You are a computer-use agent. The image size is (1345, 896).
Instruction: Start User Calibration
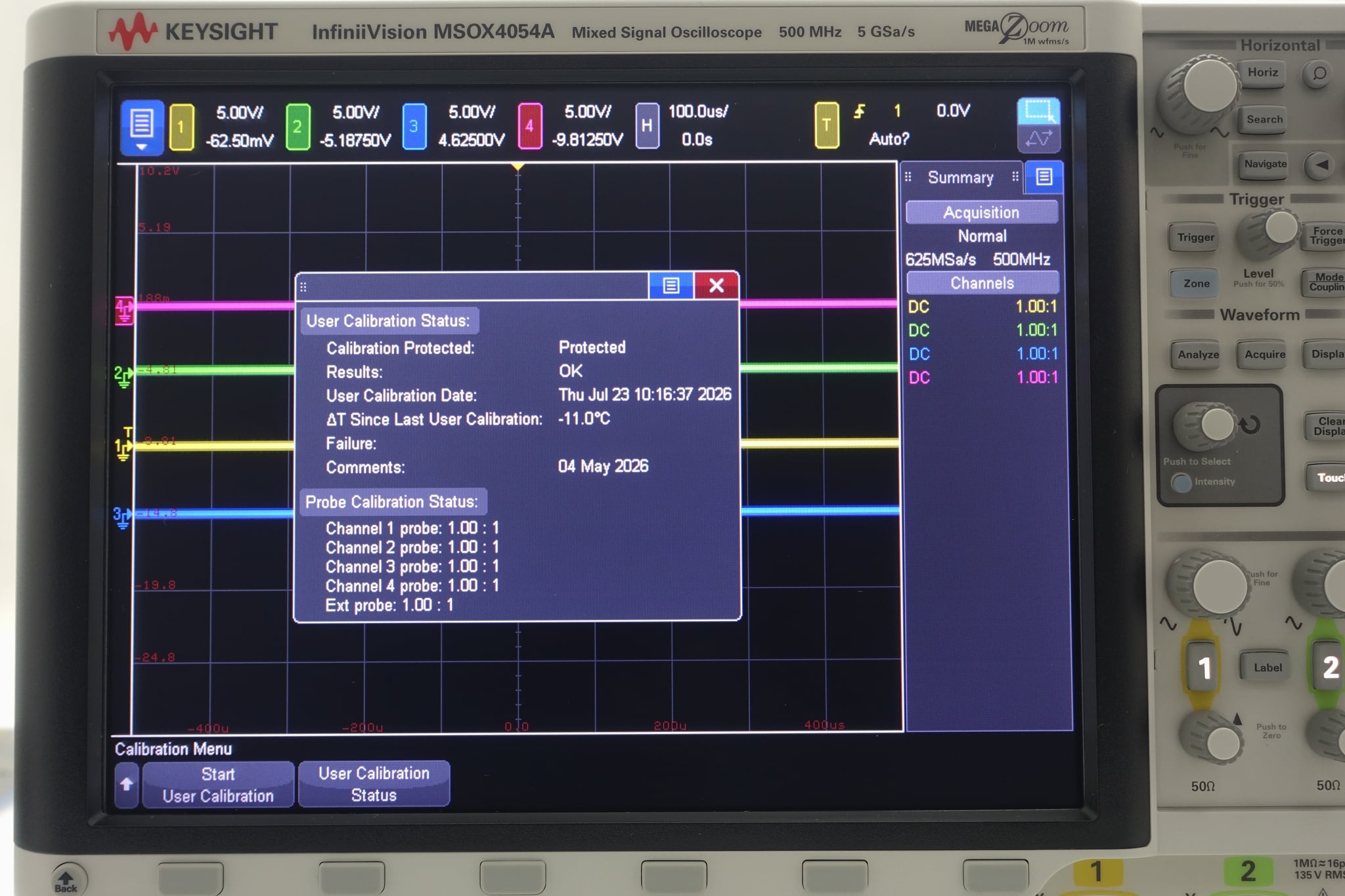pos(218,784)
